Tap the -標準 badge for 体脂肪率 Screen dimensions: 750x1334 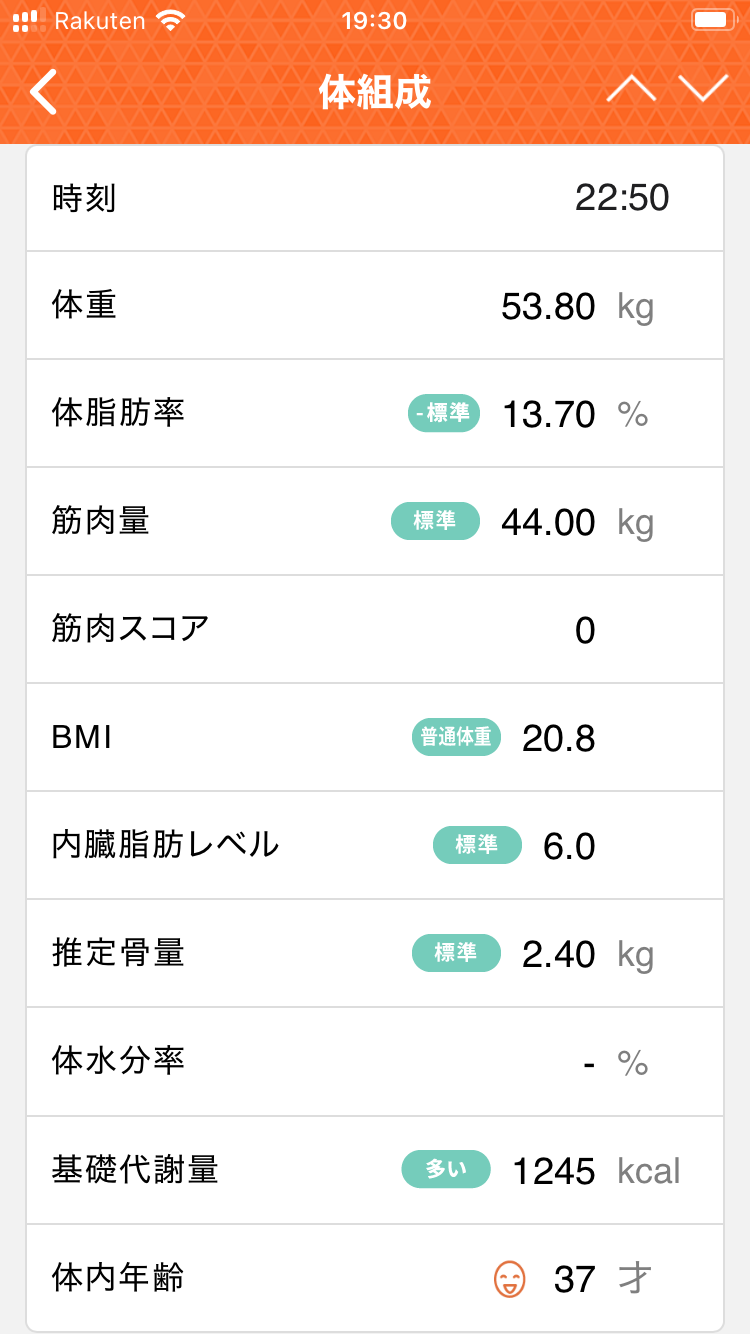pos(444,413)
